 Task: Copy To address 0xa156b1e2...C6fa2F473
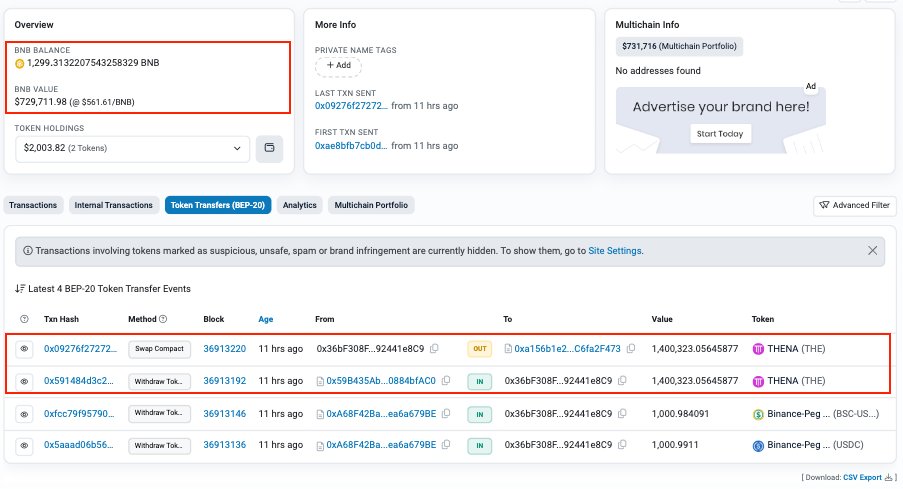631,348
